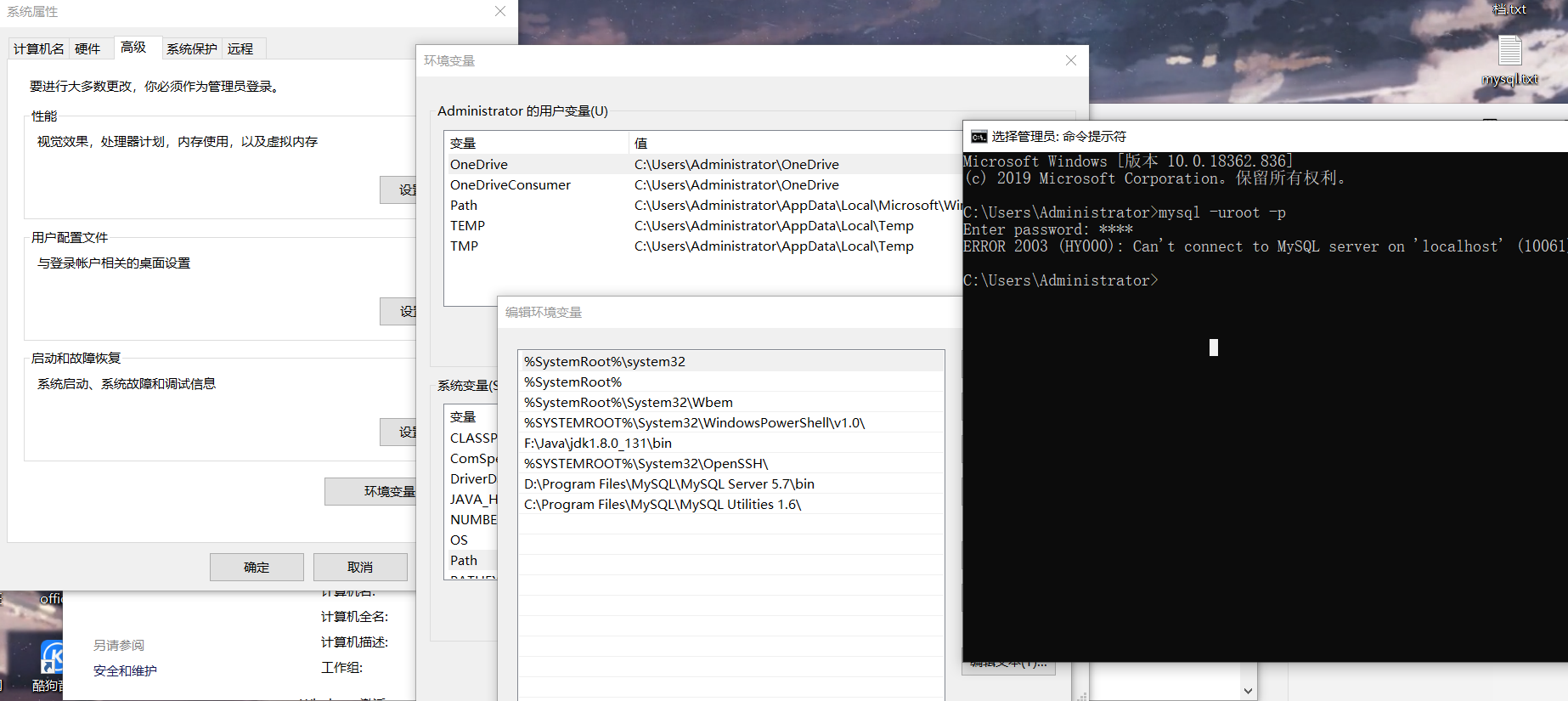Image resolution: width=1568 pixels, height=701 pixels.
Task: Click the ERROR 2003 message line
Action: pos(1265,246)
